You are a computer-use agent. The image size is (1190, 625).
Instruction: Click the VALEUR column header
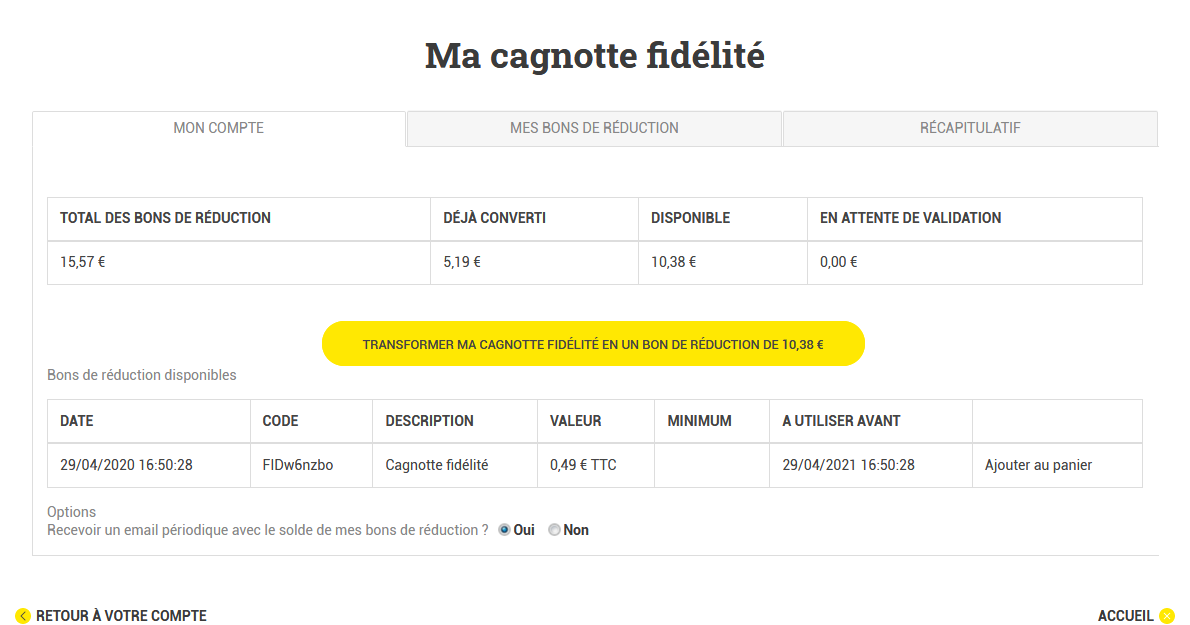tap(575, 421)
